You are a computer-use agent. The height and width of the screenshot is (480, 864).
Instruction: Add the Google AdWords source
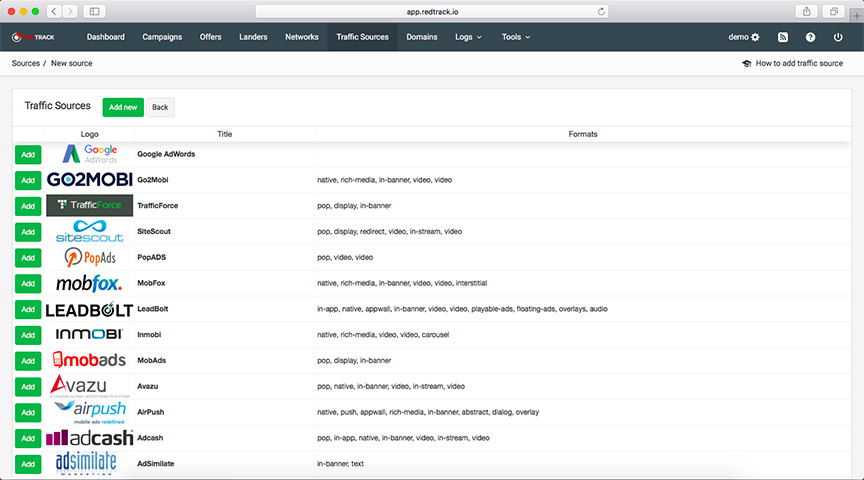pos(28,155)
